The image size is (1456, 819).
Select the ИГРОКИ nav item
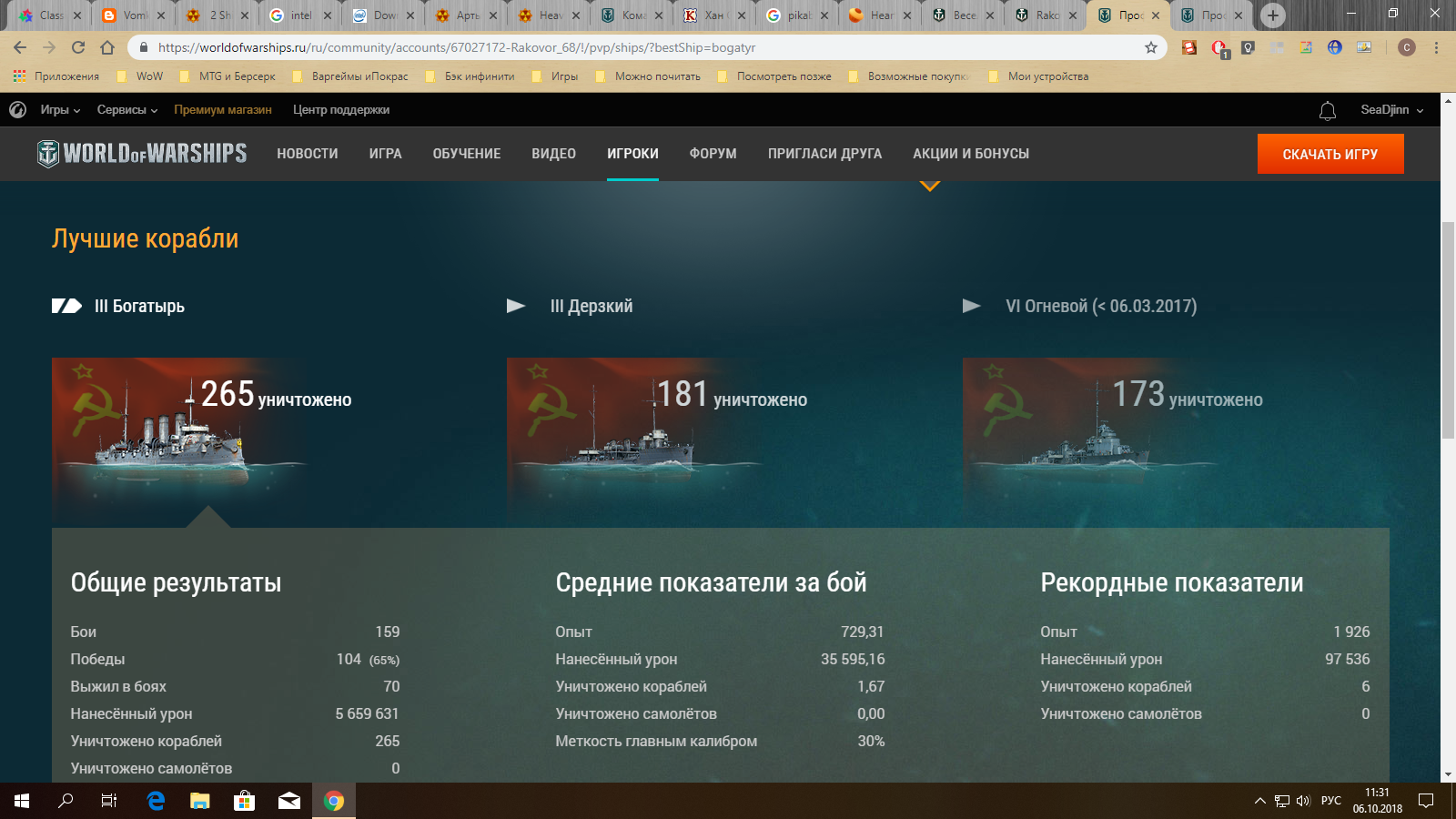pyautogui.click(x=632, y=154)
